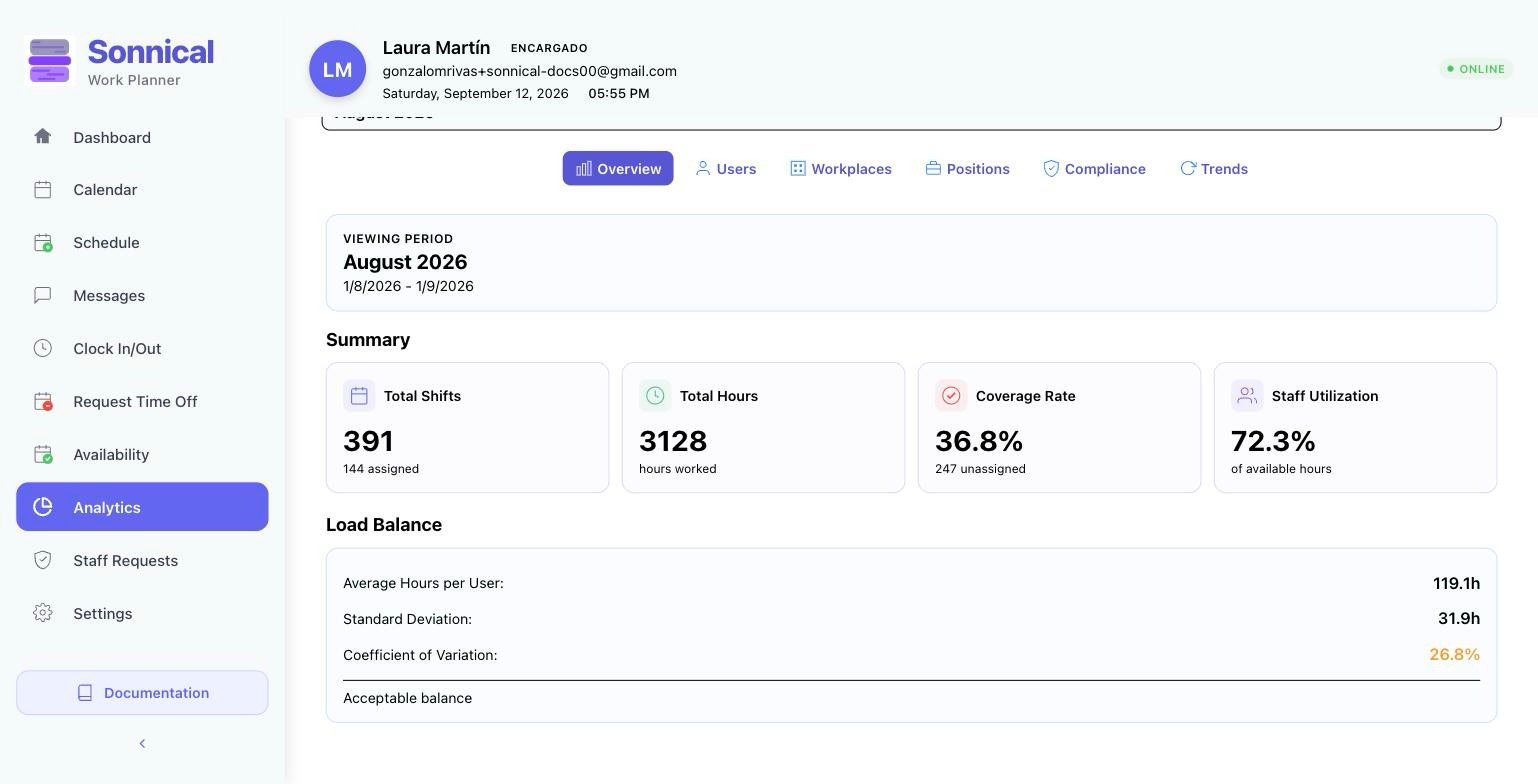Click the Staff Requests shield icon
Screen dimensions: 1538x784
(x=42, y=561)
